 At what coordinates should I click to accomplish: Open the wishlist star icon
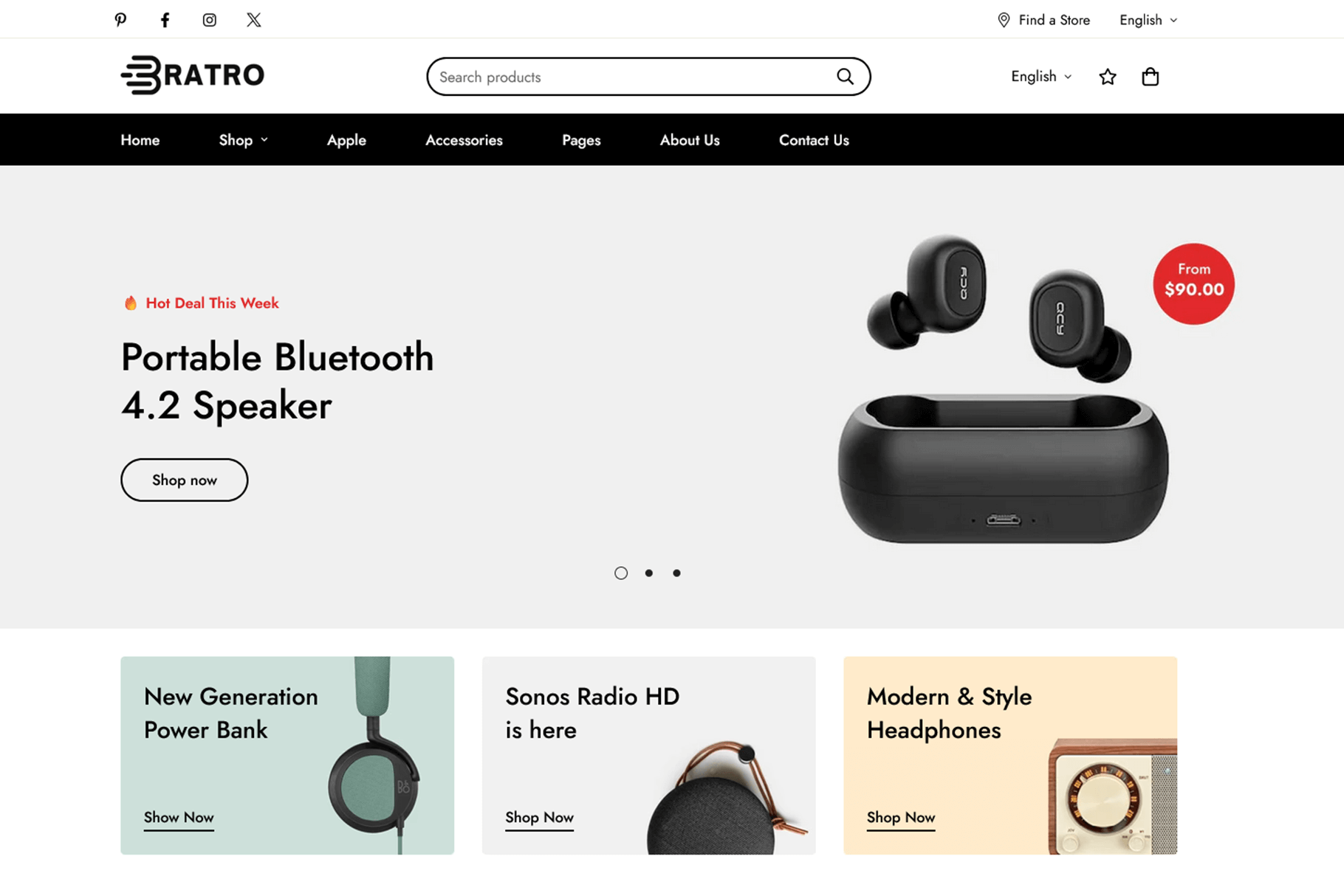1107,77
